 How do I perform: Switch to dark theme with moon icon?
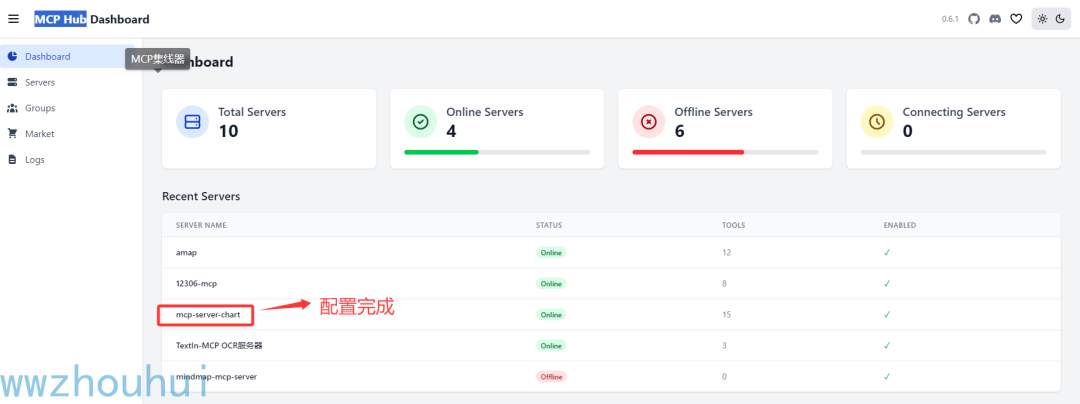pyautogui.click(x=1060, y=19)
